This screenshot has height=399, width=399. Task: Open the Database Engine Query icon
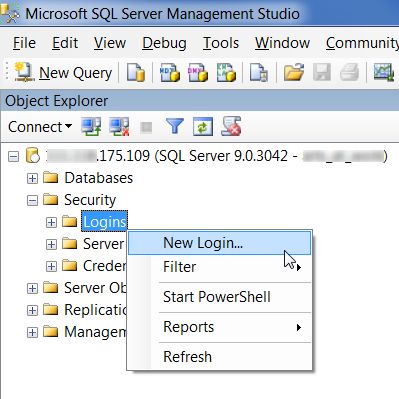(136, 72)
